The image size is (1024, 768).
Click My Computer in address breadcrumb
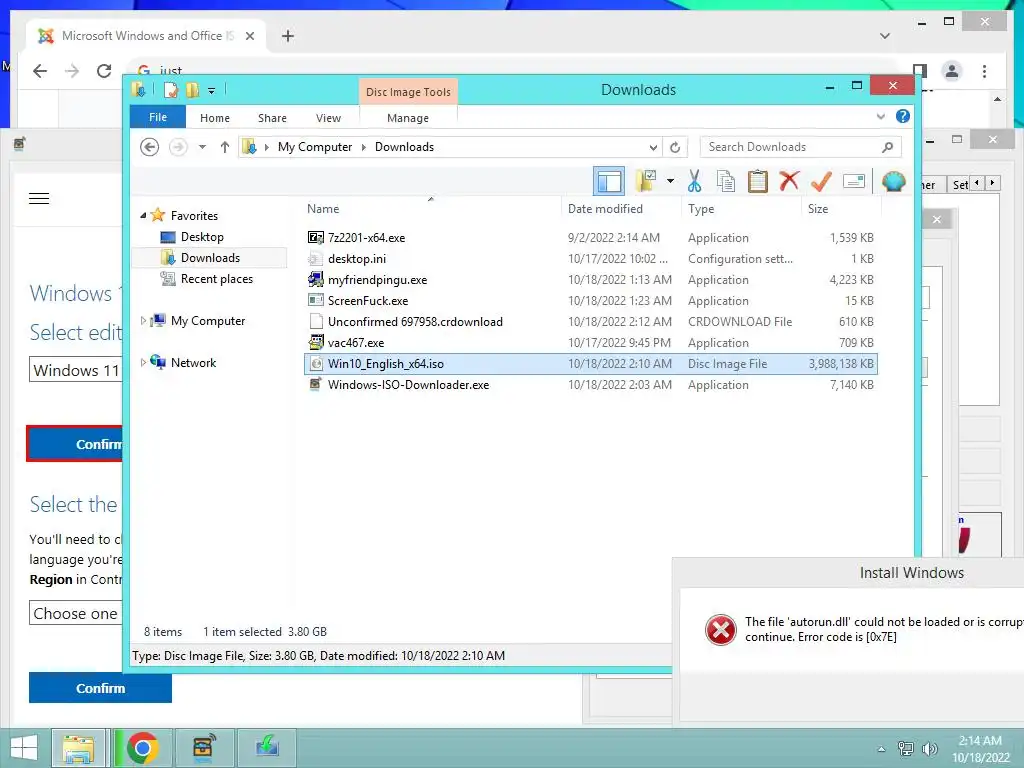pos(315,147)
